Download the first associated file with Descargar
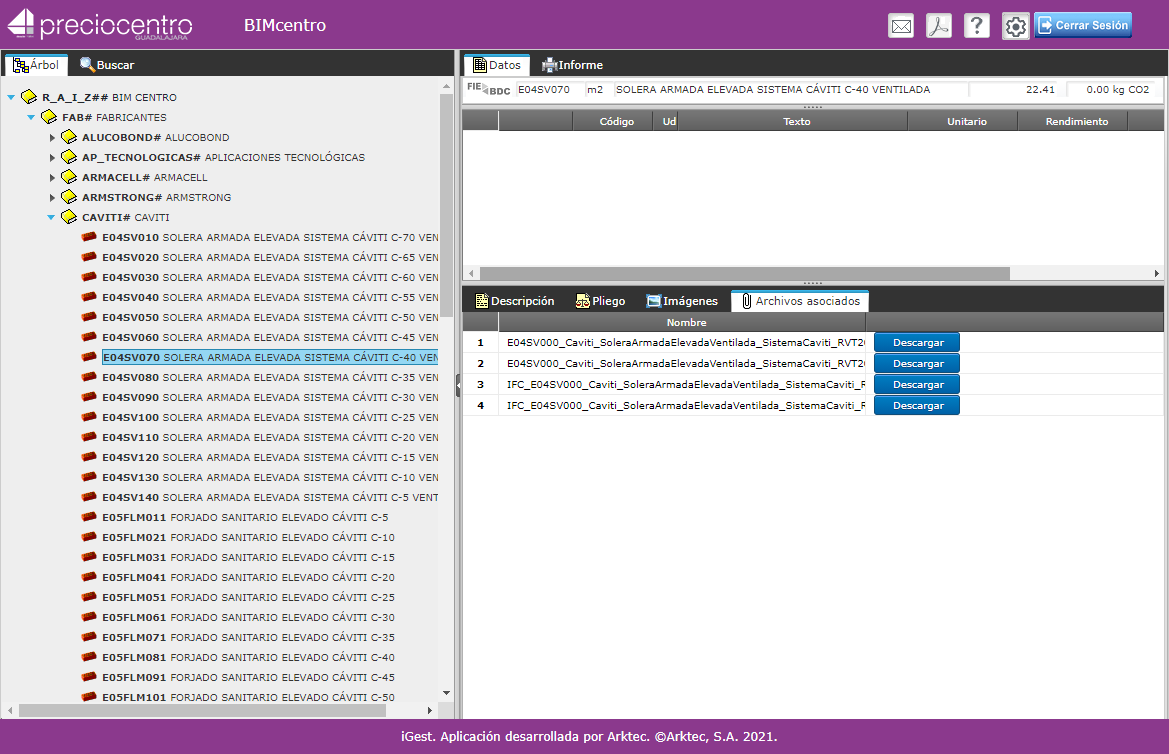The width and height of the screenshot is (1169, 754). tap(916, 342)
